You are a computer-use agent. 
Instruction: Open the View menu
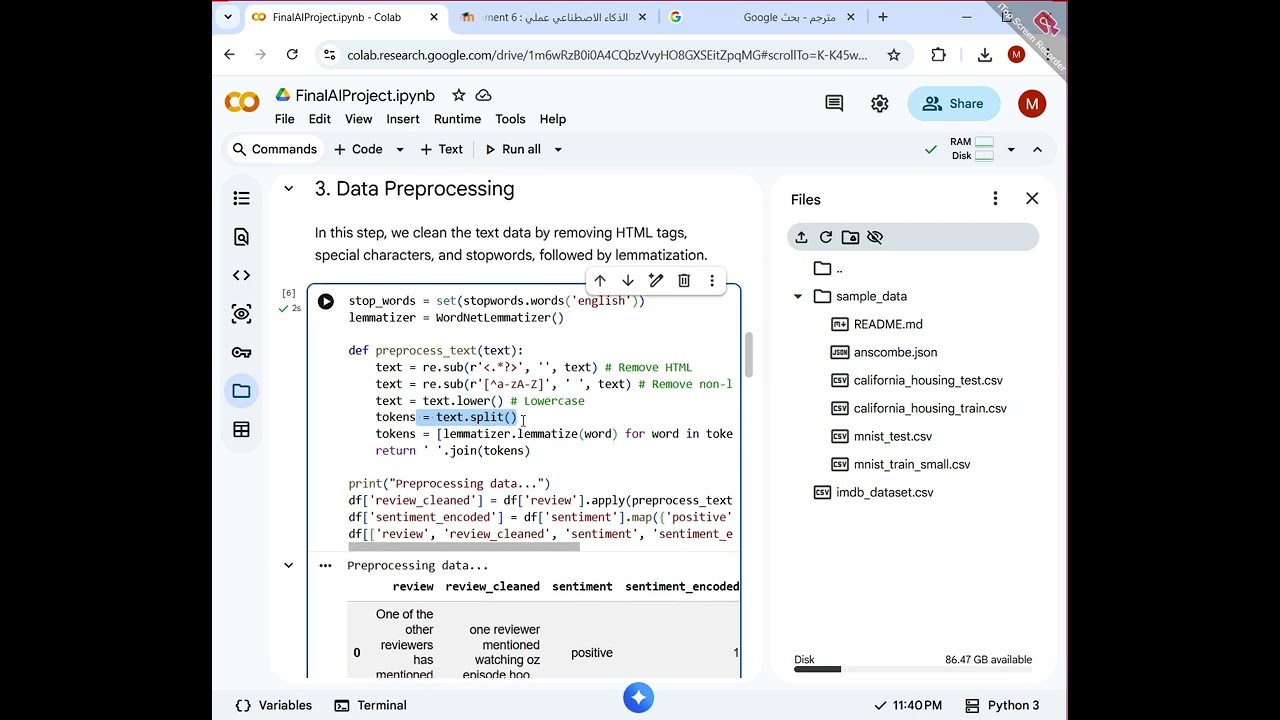[359, 119]
